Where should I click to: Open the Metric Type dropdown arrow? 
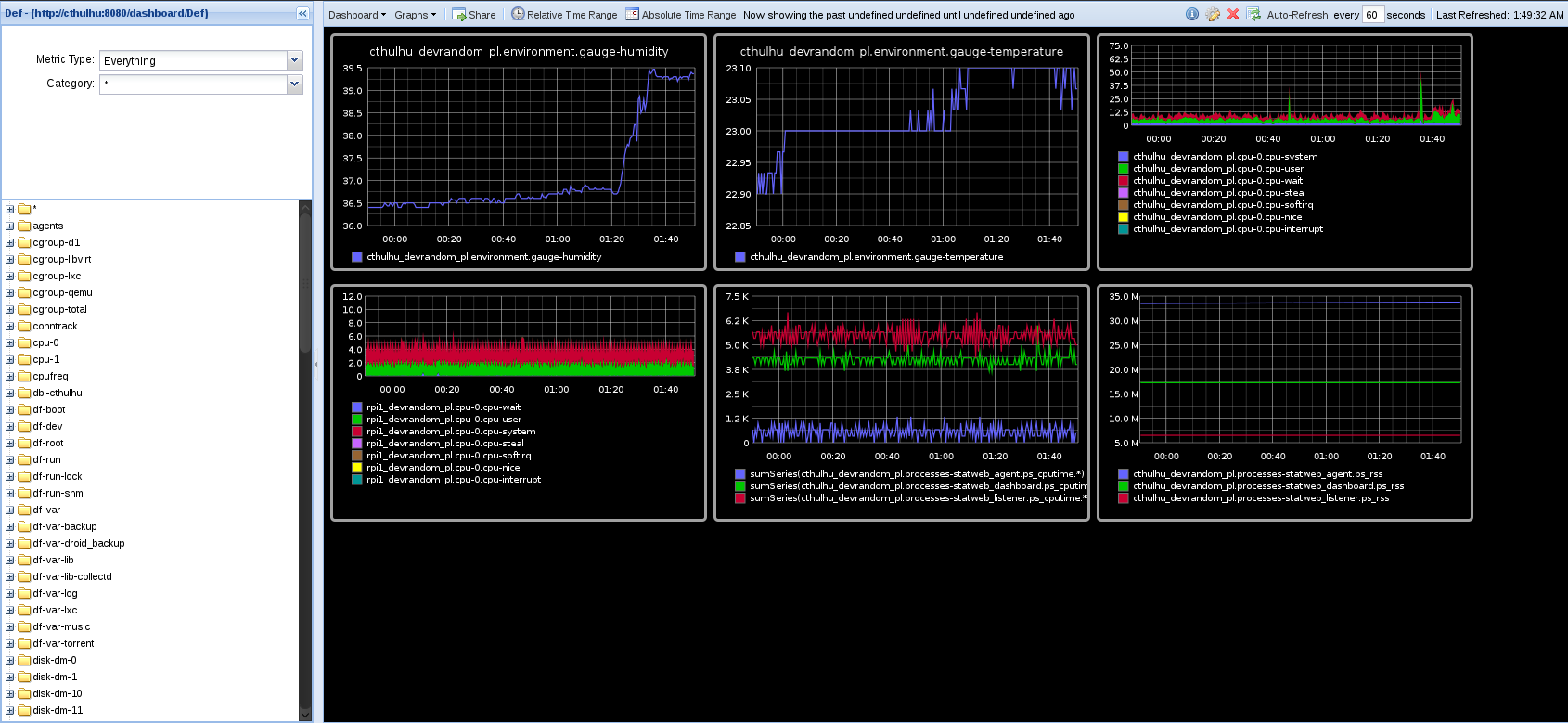(295, 60)
